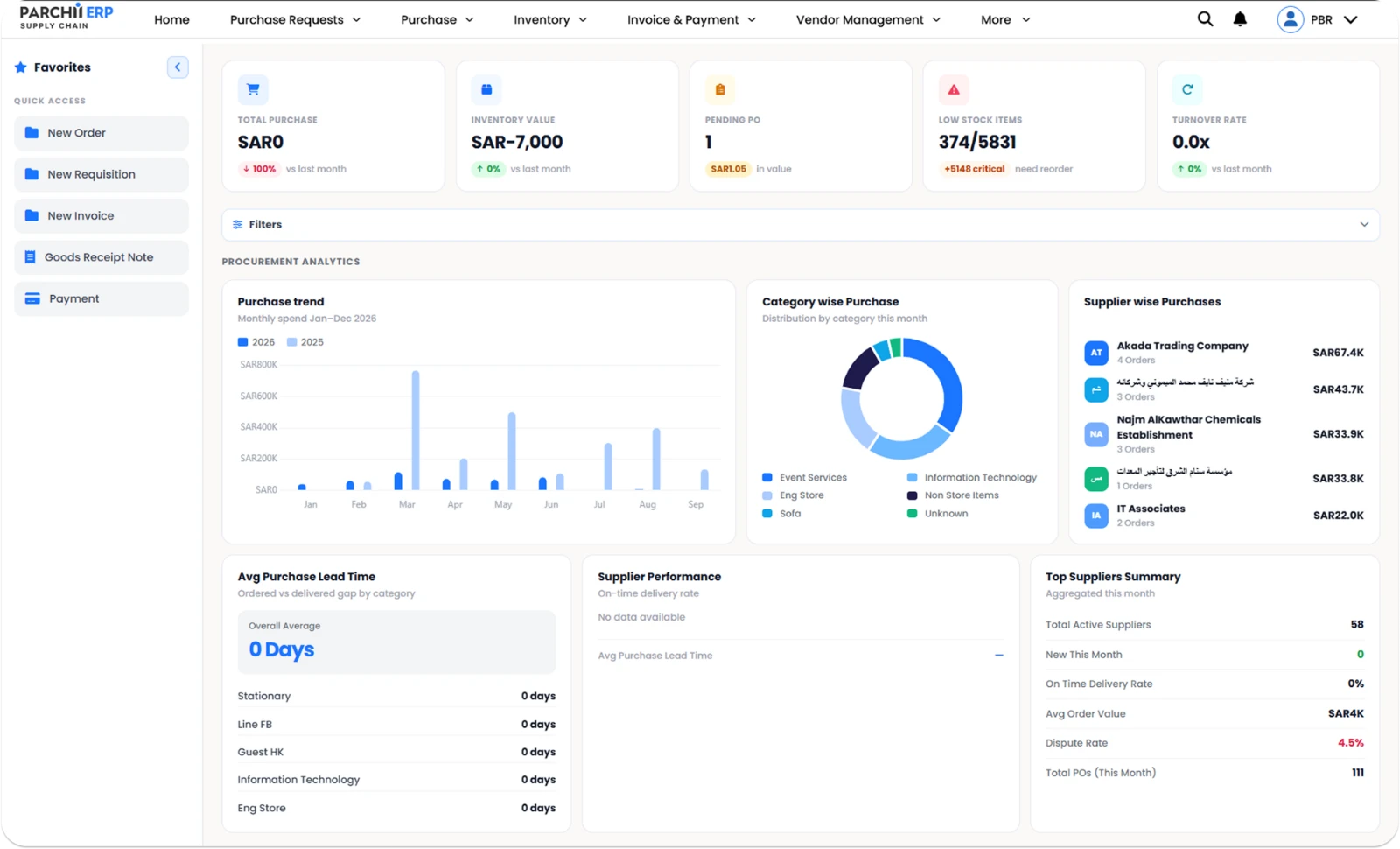Viewport: 1400px width, 849px height.
Task: Toggle Unknown category legend entry
Action: pos(937,514)
